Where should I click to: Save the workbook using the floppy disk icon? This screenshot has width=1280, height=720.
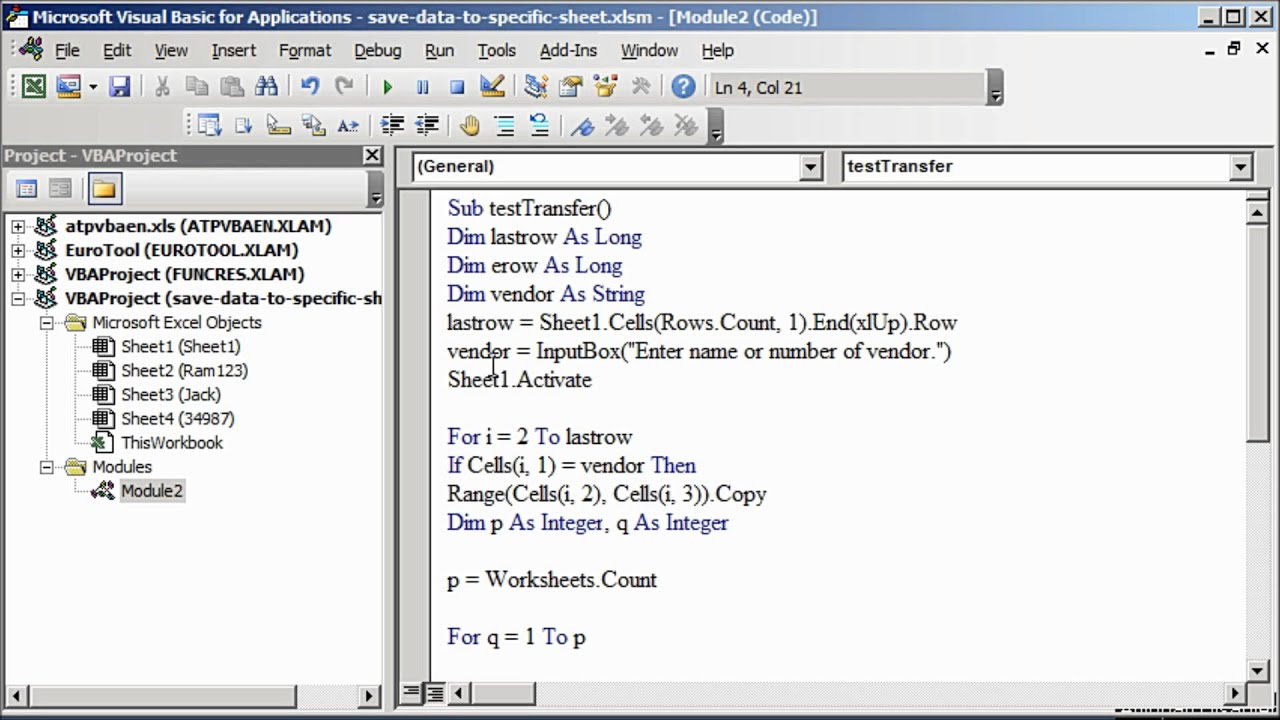click(120, 87)
